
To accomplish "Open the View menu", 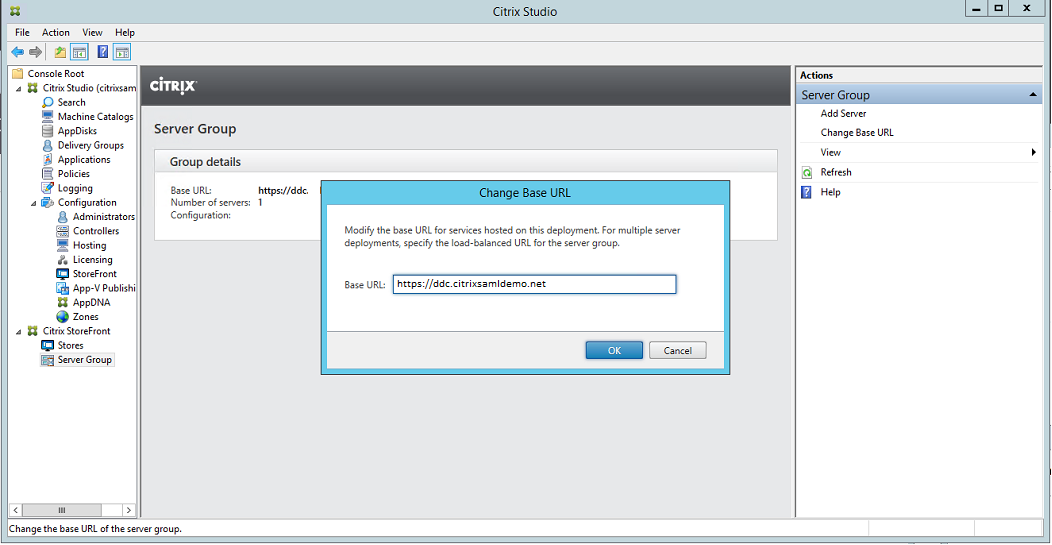I will (x=93, y=32).
